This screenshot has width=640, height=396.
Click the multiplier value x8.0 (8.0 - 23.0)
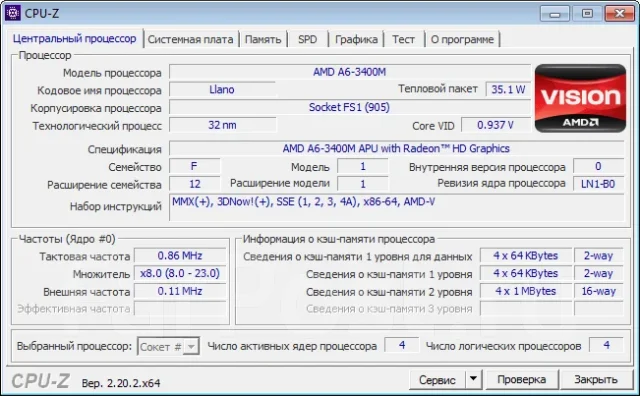click(x=180, y=273)
